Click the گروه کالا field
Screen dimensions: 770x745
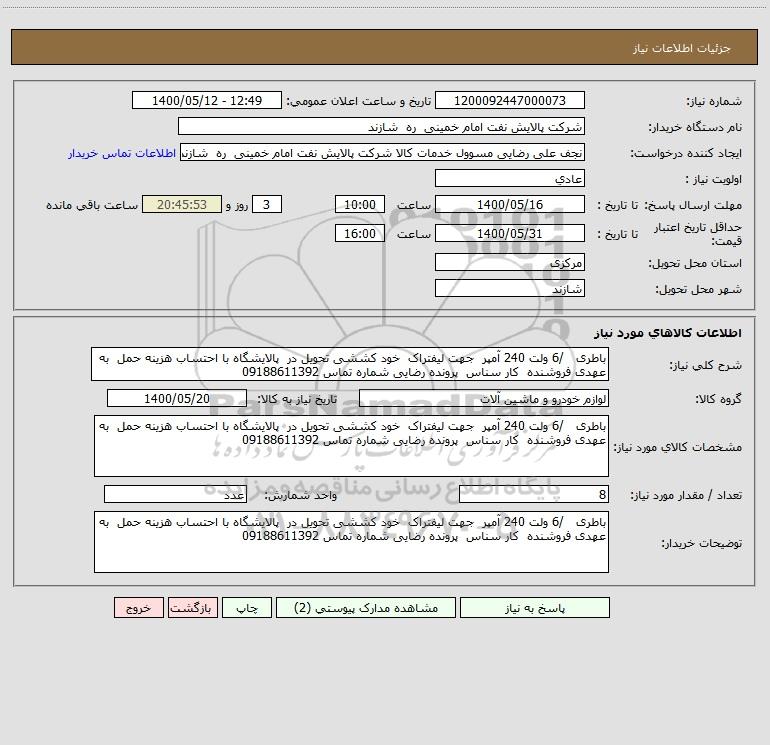tap(483, 399)
